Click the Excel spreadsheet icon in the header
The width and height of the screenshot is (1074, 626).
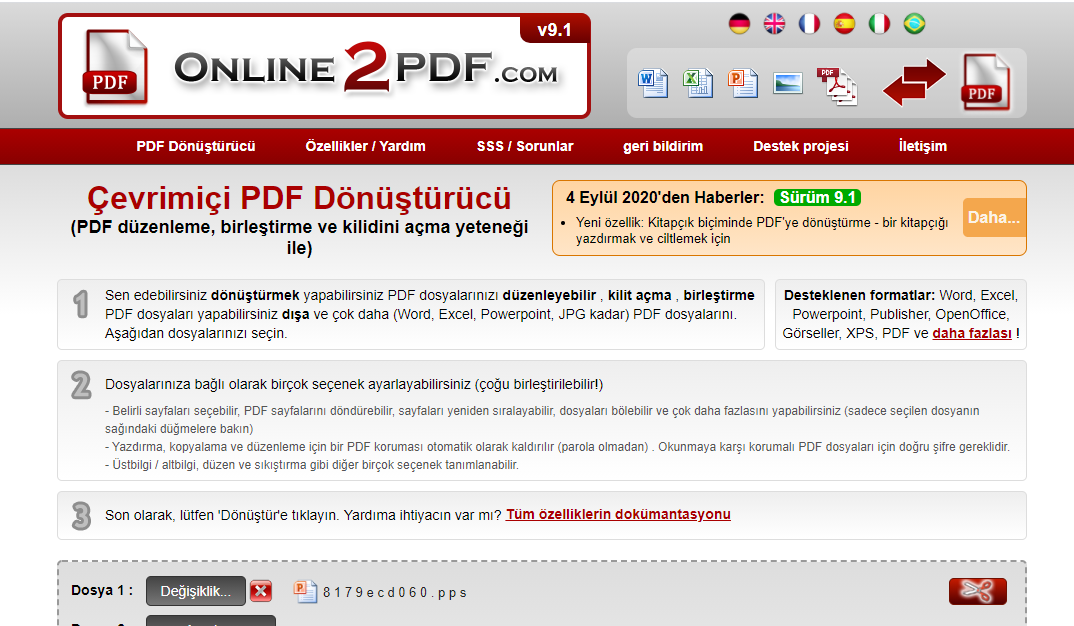(698, 84)
